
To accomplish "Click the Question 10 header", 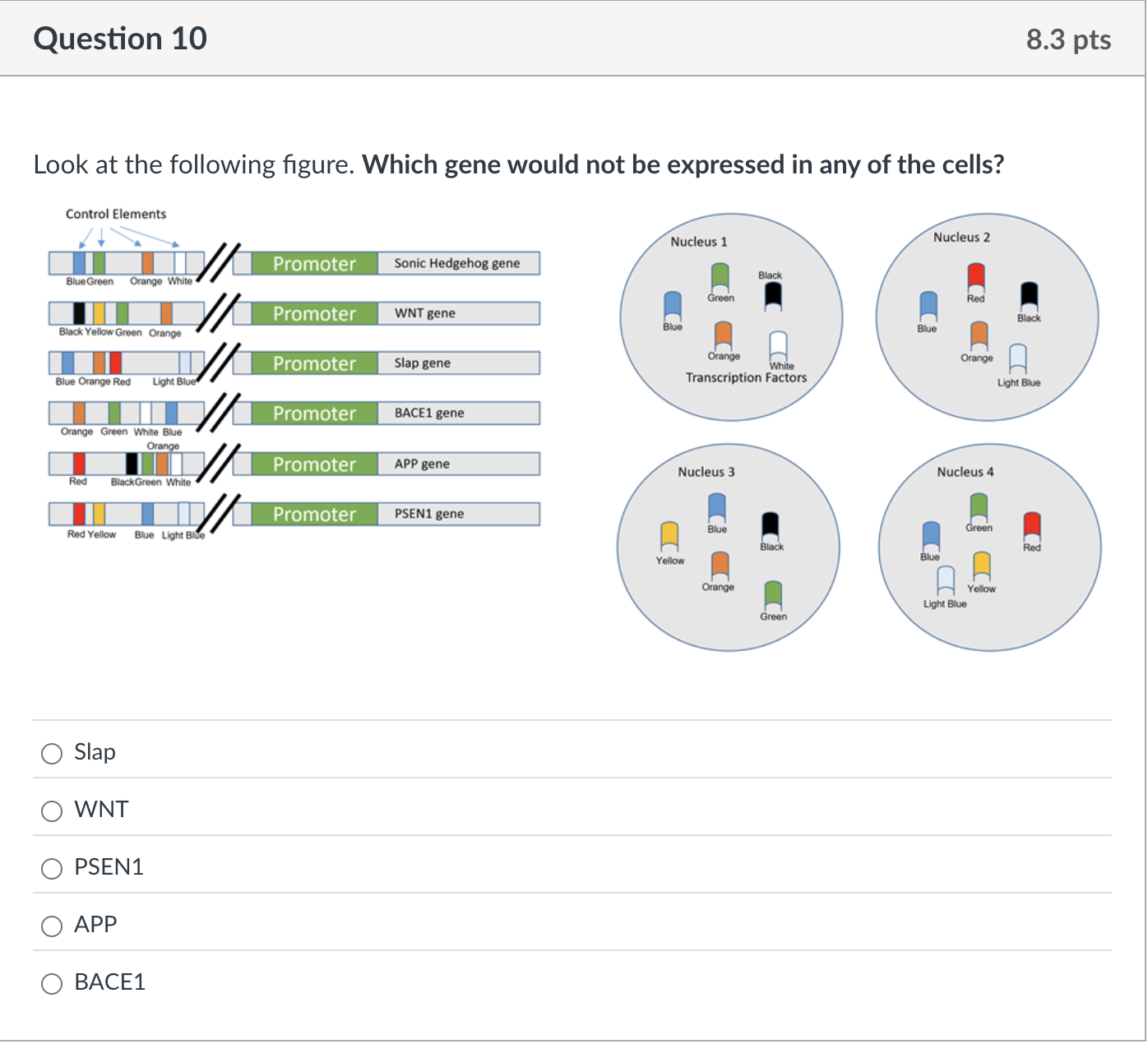I will click(x=120, y=38).
